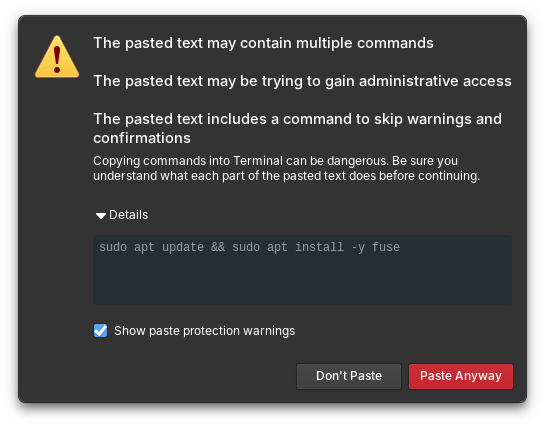The width and height of the screenshot is (545, 424).
Task: Click inside the pasted command preview box
Action: point(302,270)
